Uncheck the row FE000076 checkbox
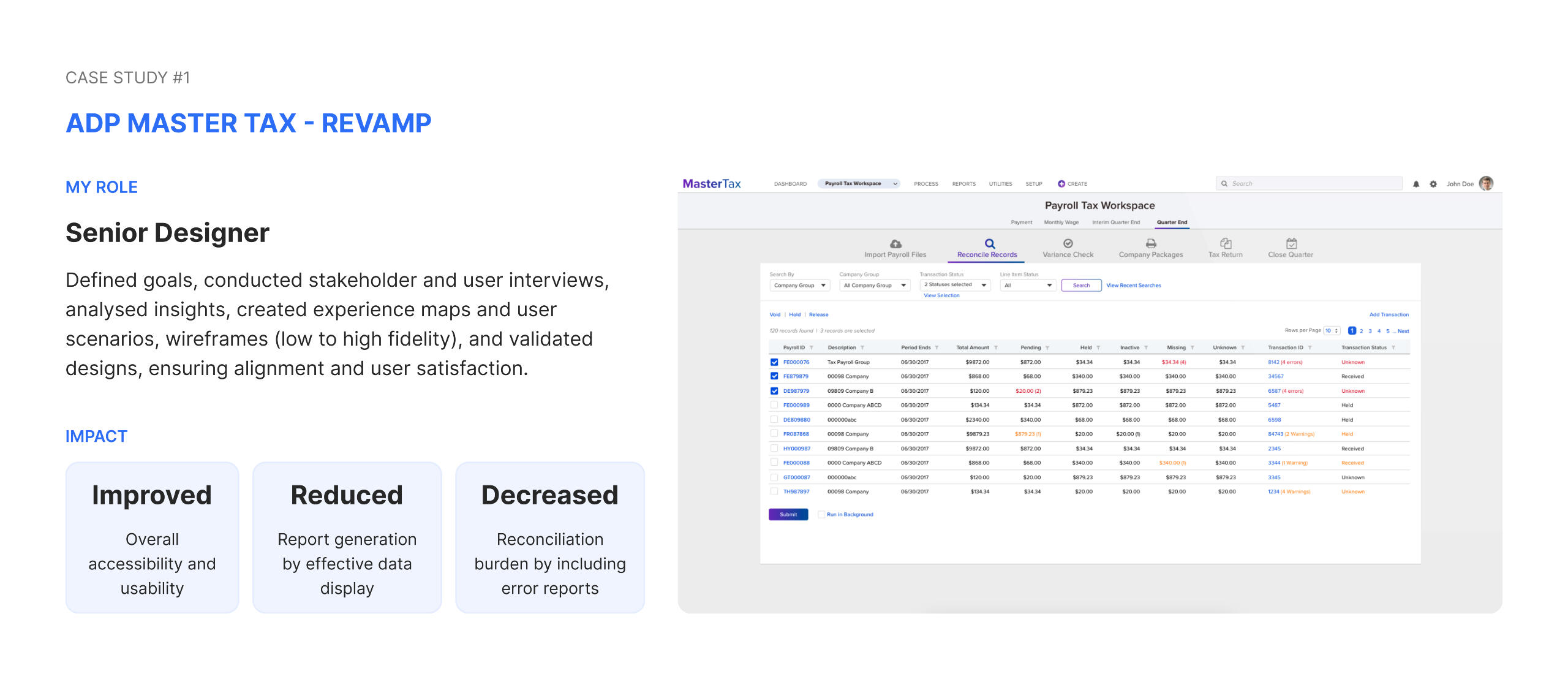 774,362
